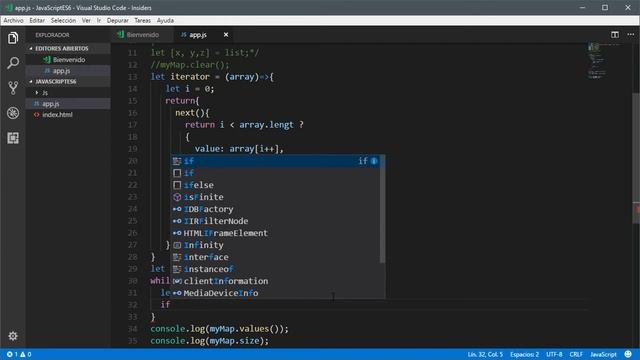Click the editor vertical scrollbar
Image resolution: width=640 pixels, height=360 pixels.
(636, 158)
